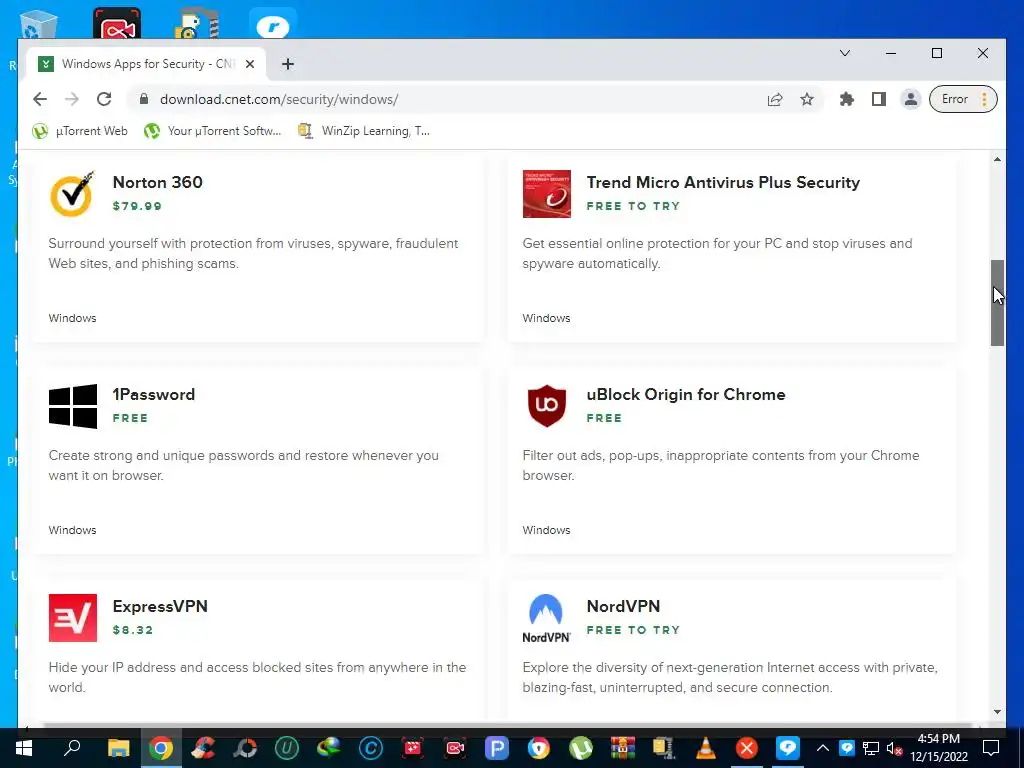Open the tab search chevron

(x=844, y=53)
